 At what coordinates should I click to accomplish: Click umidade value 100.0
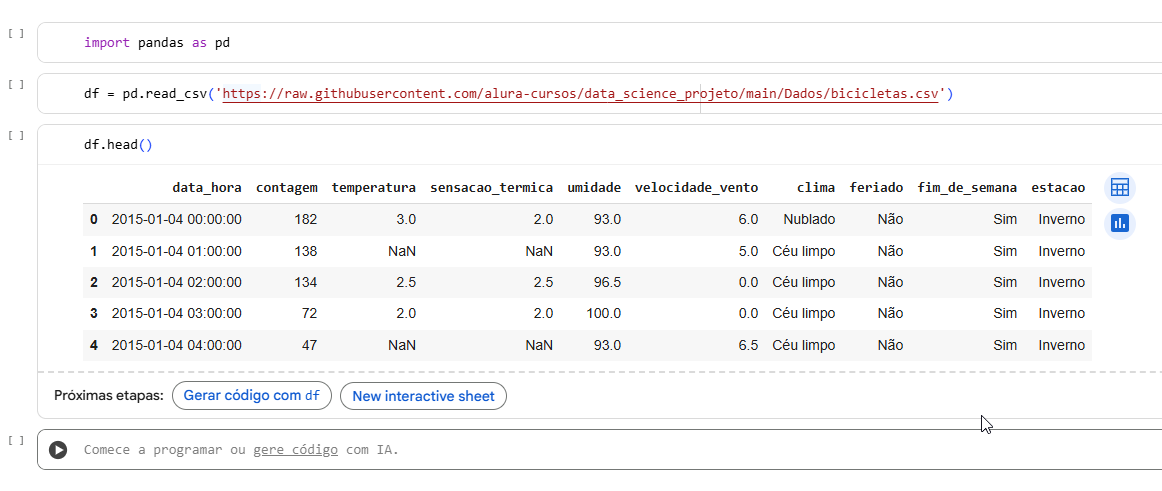click(x=603, y=313)
